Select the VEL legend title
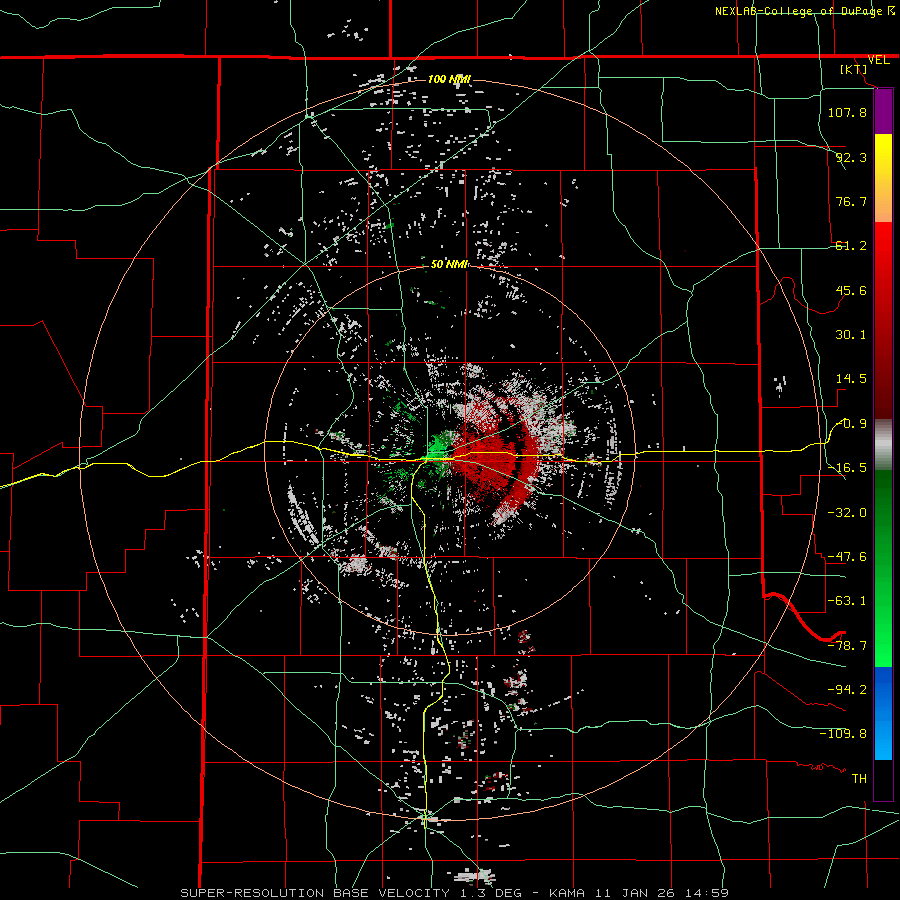 (878, 60)
